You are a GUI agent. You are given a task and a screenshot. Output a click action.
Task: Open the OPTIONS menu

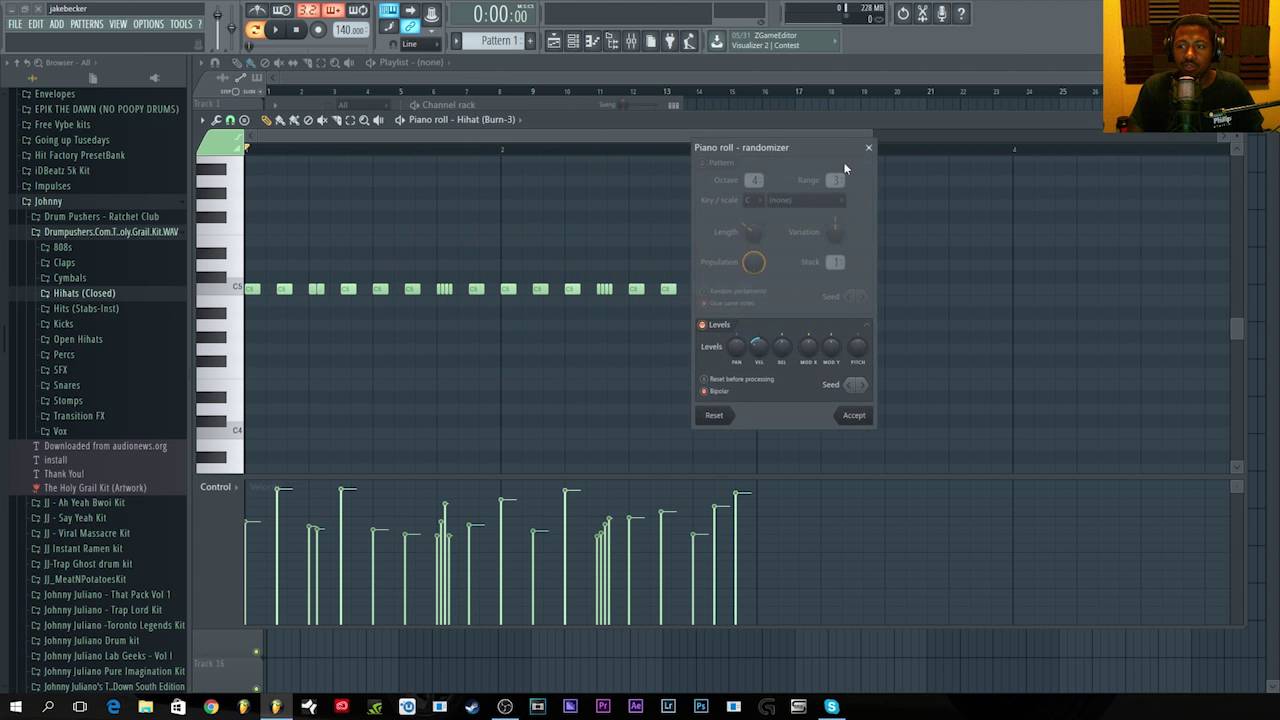[x=148, y=24]
